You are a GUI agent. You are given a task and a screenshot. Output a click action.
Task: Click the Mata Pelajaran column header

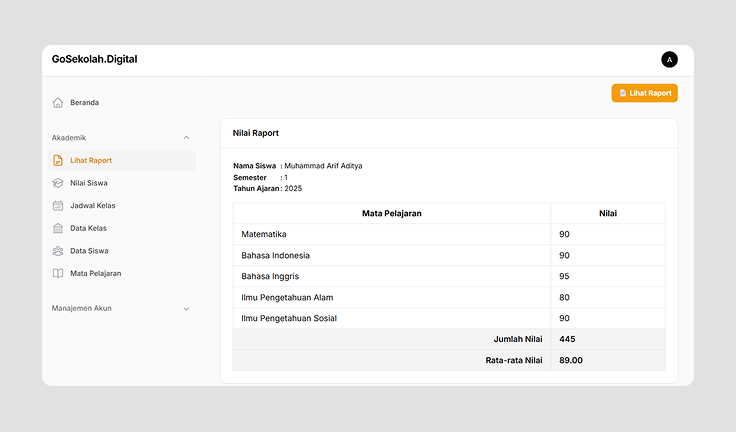pos(391,213)
